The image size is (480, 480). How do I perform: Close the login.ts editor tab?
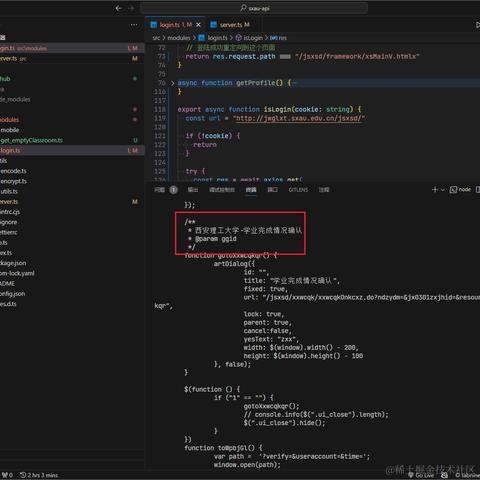point(198,25)
